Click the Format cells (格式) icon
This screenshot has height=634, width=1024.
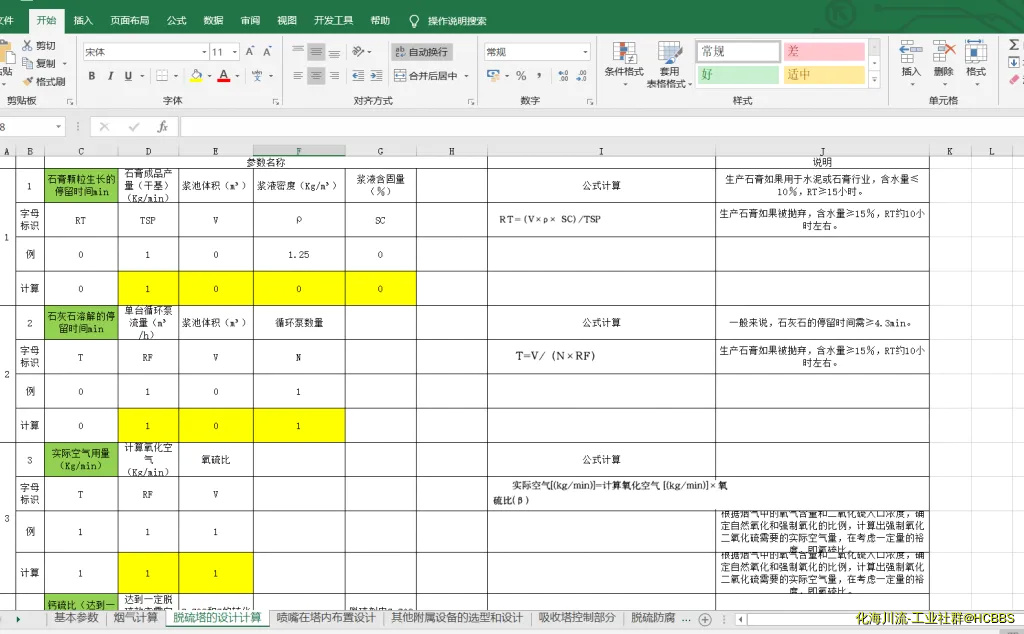[976, 52]
